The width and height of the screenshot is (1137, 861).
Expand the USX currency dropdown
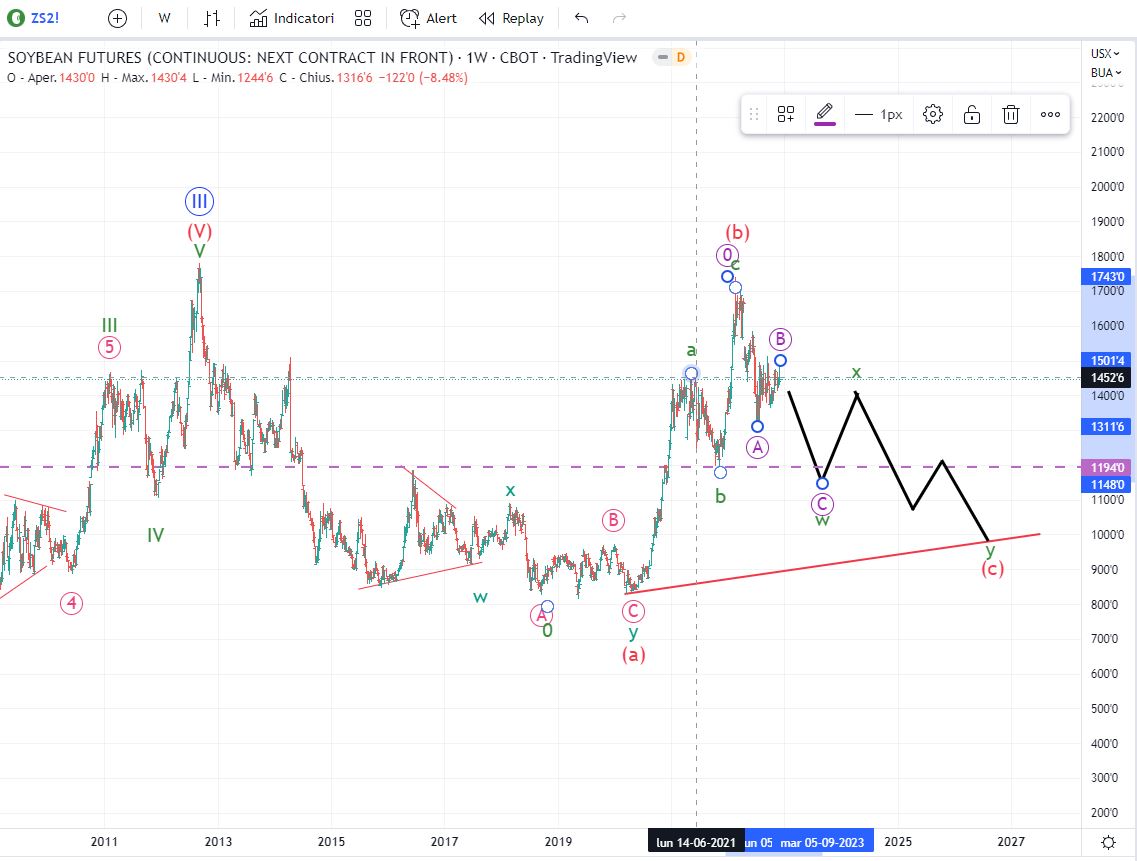click(1105, 53)
